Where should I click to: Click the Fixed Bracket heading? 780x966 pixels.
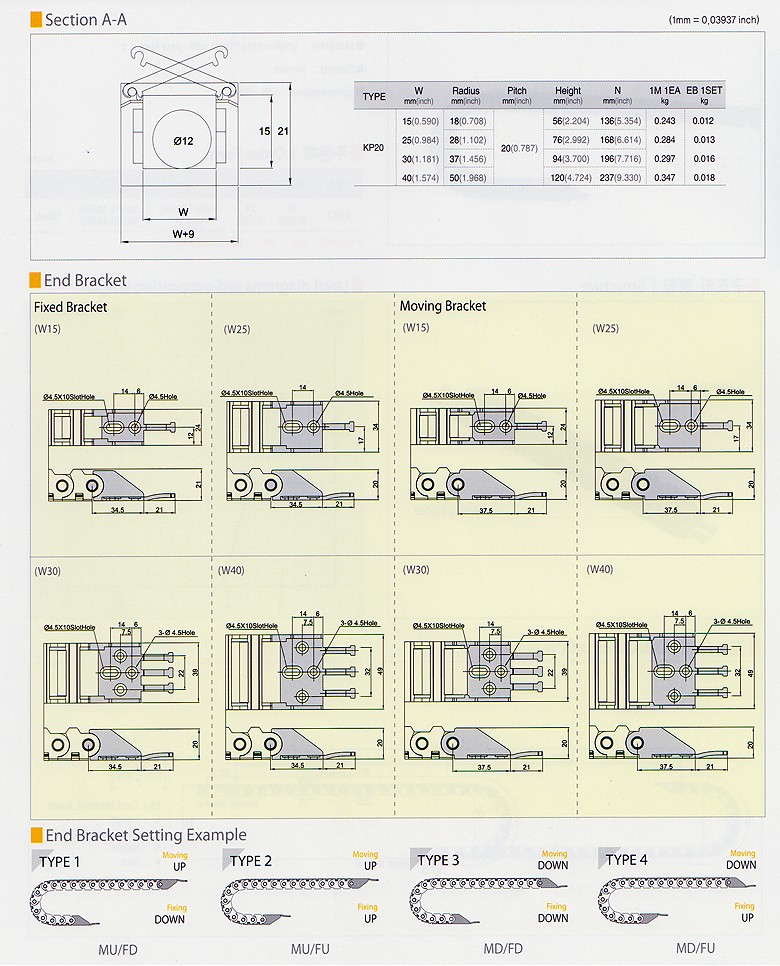70,307
